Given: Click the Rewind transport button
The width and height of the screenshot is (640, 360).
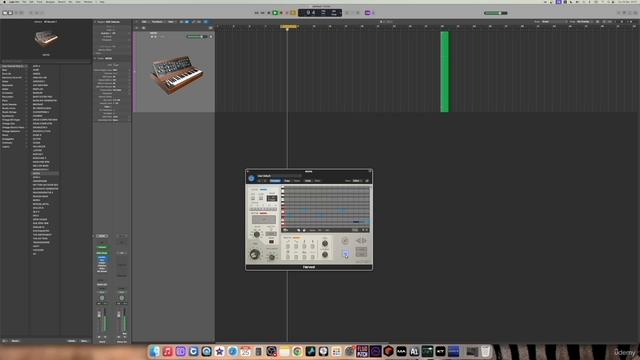Looking at the screenshot, I should pos(256,13).
